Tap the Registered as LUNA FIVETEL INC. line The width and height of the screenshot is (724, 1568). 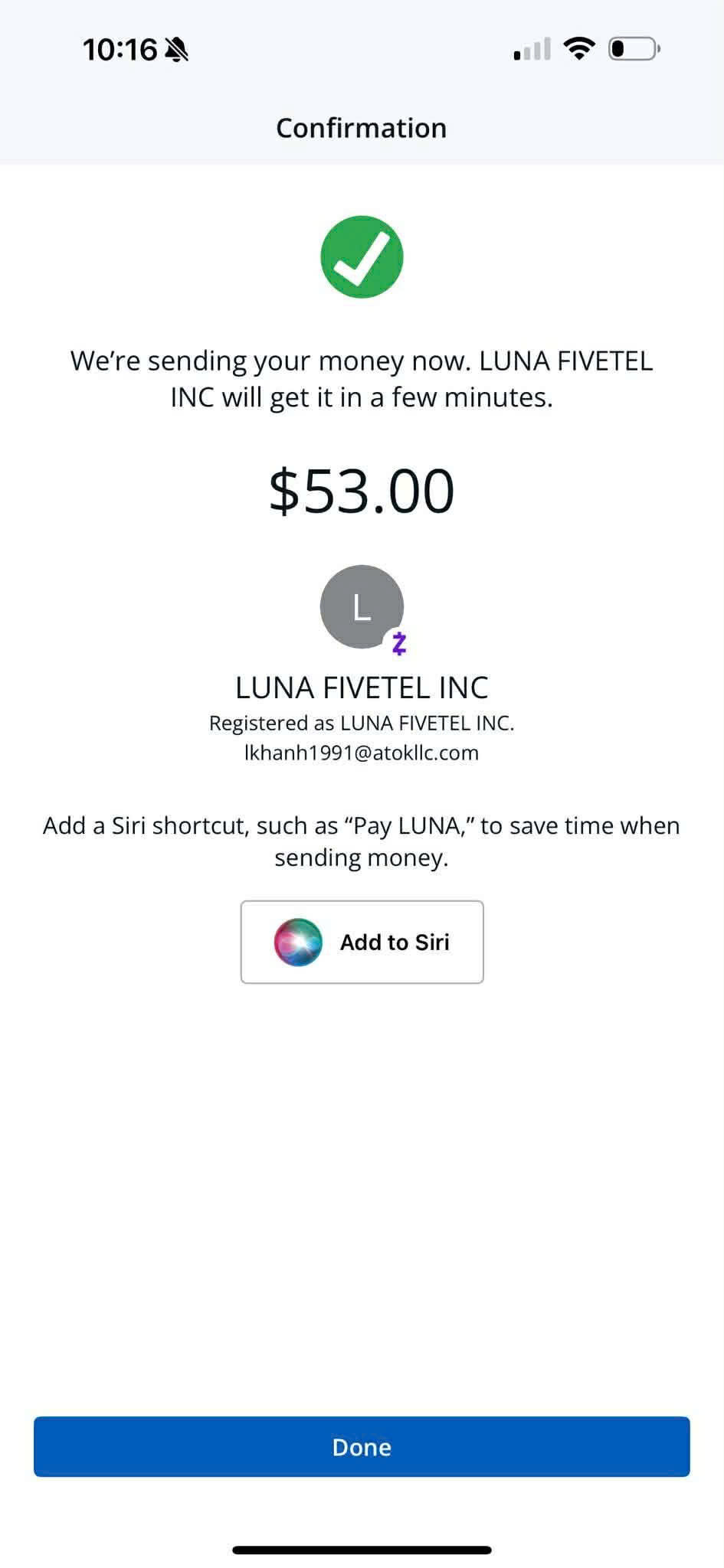coord(362,723)
